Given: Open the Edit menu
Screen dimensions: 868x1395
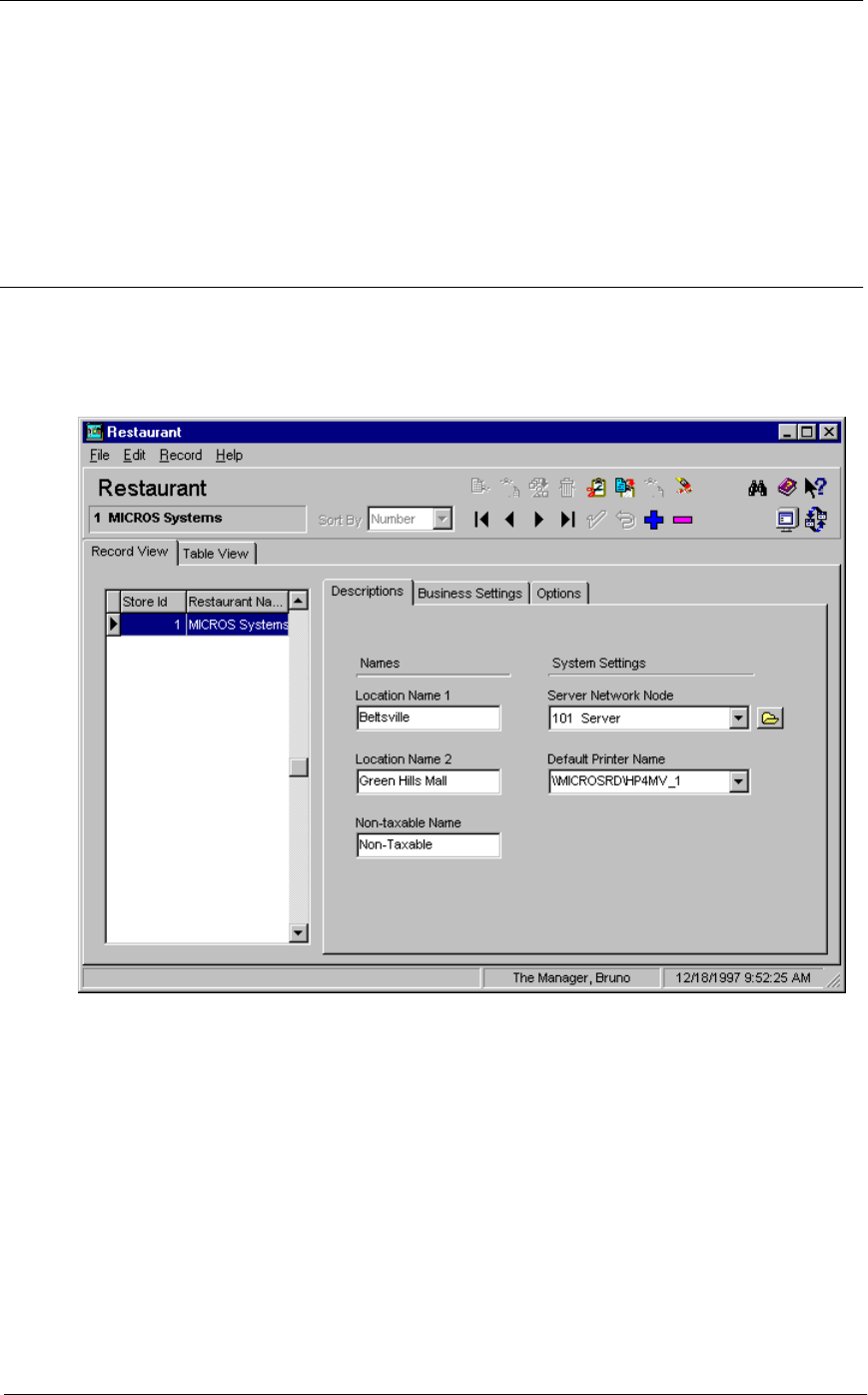Looking at the screenshot, I should (135, 456).
